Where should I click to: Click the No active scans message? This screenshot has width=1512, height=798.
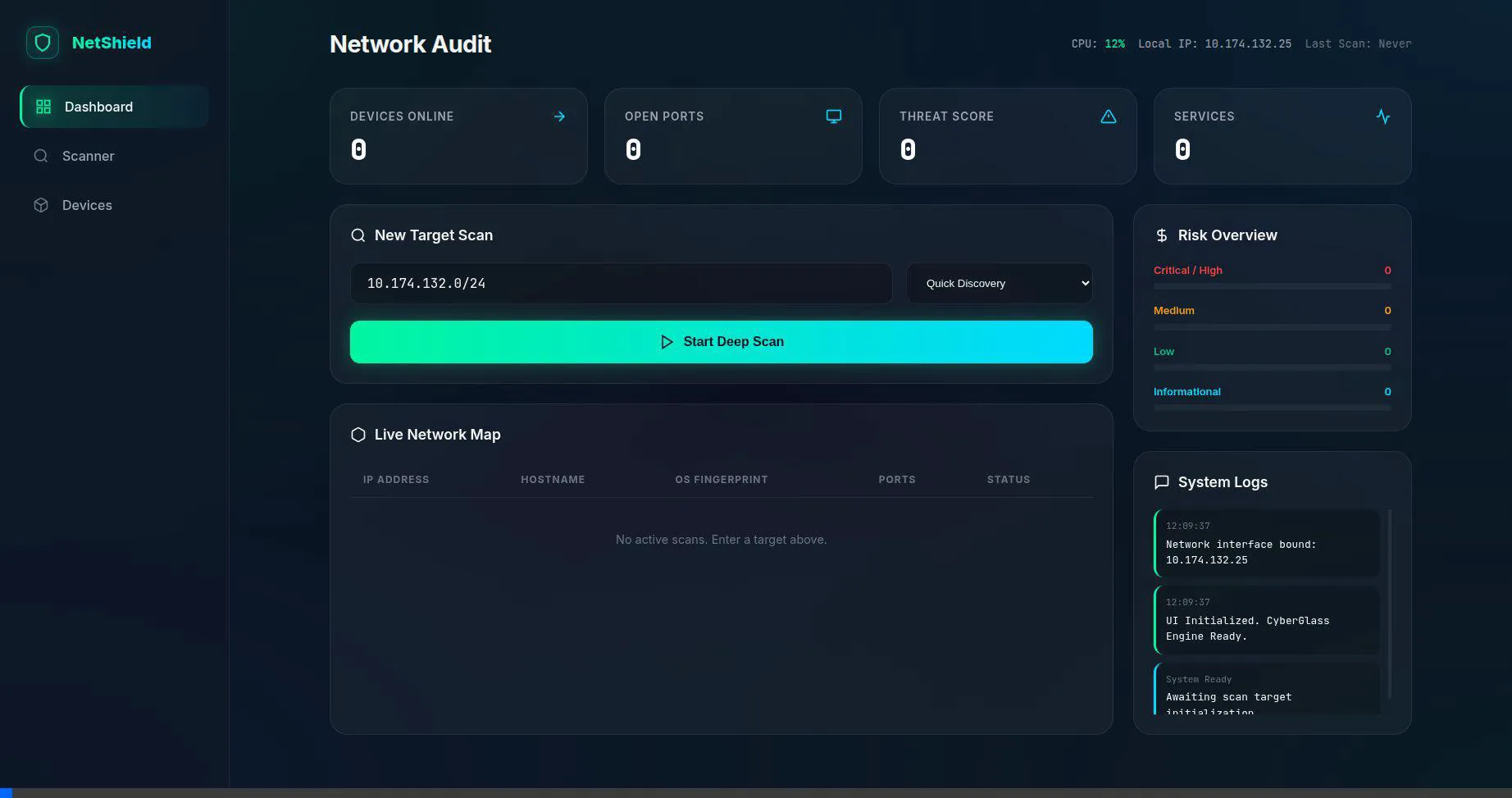coord(721,540)
